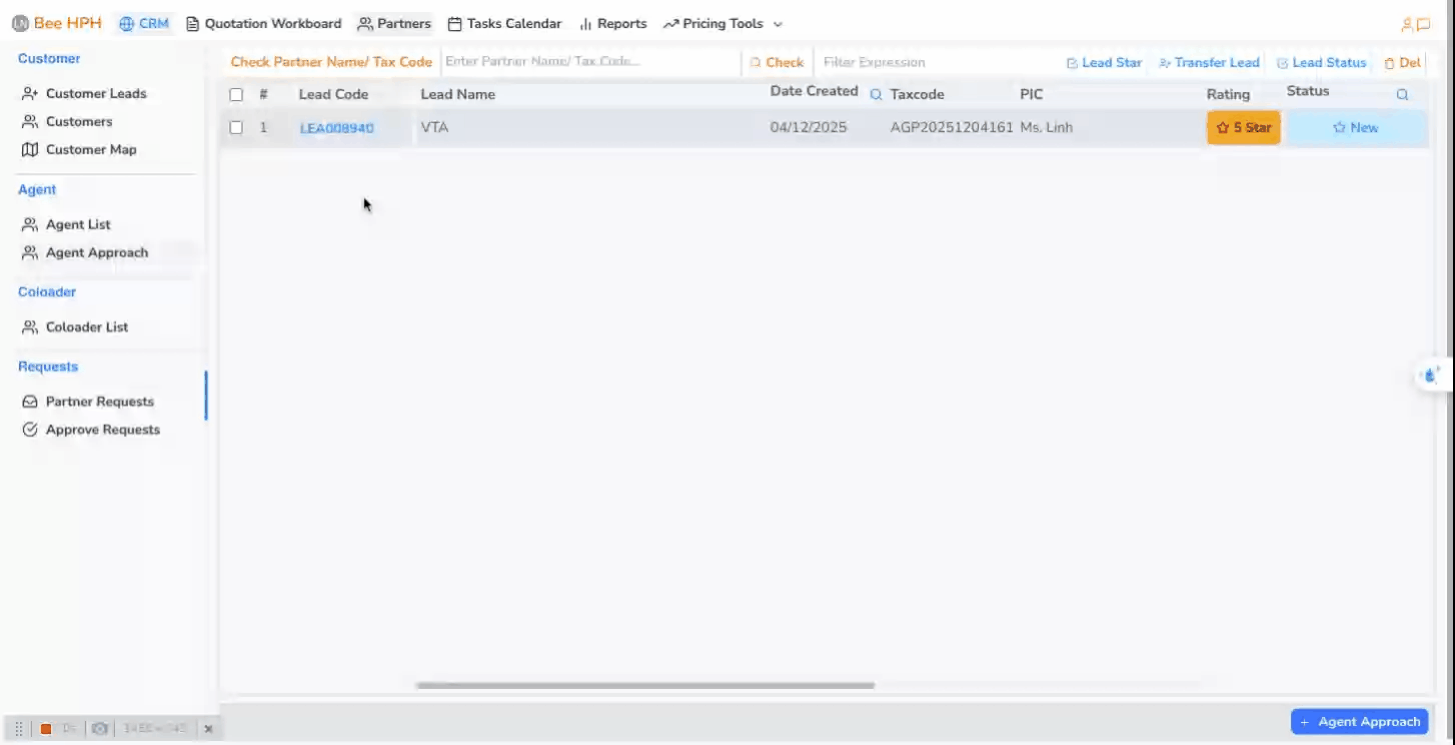Viewport: 1455px width, 745px height.
Task: Click the horizontal scrollbar under the table
Action: point(645,686)
